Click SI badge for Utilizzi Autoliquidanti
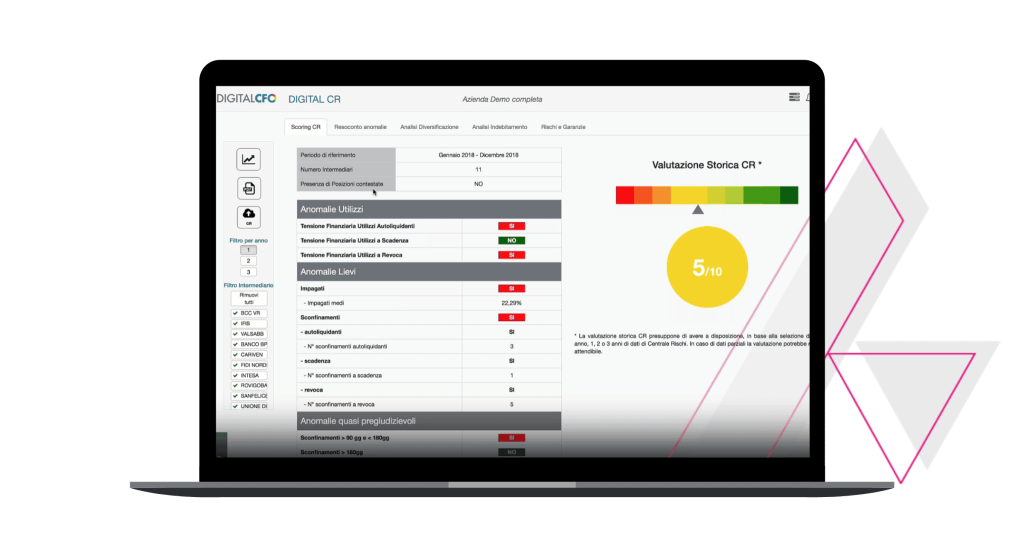Viewport: 1024px width, 538px height. 511,226
